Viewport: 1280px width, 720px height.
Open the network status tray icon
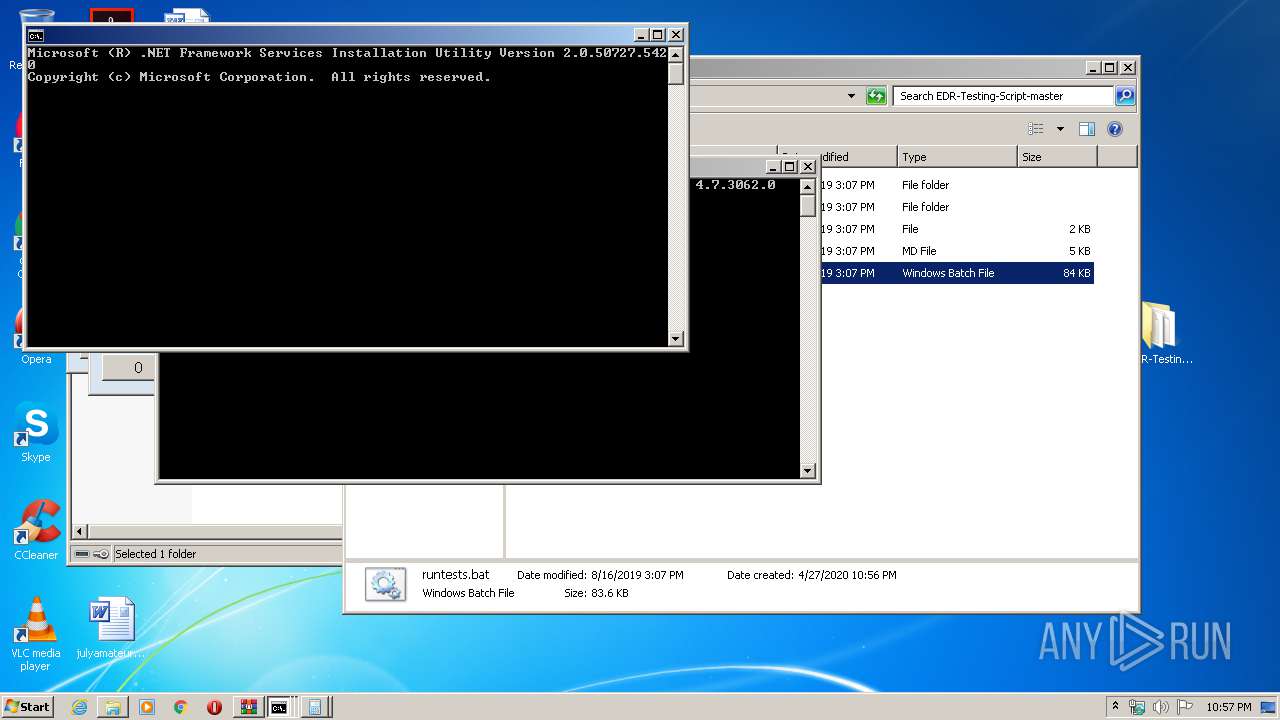pyautogui.click(x=1137, y=707)
